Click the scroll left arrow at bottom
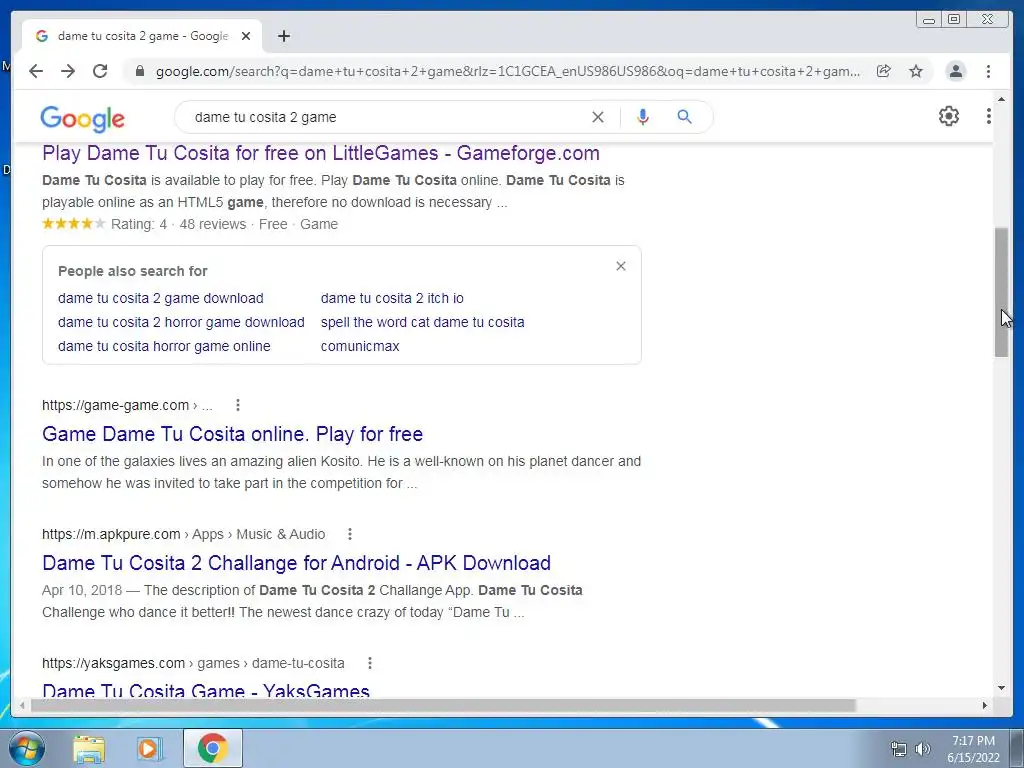This screenshot has width=1024, height=768. point(23,705)
